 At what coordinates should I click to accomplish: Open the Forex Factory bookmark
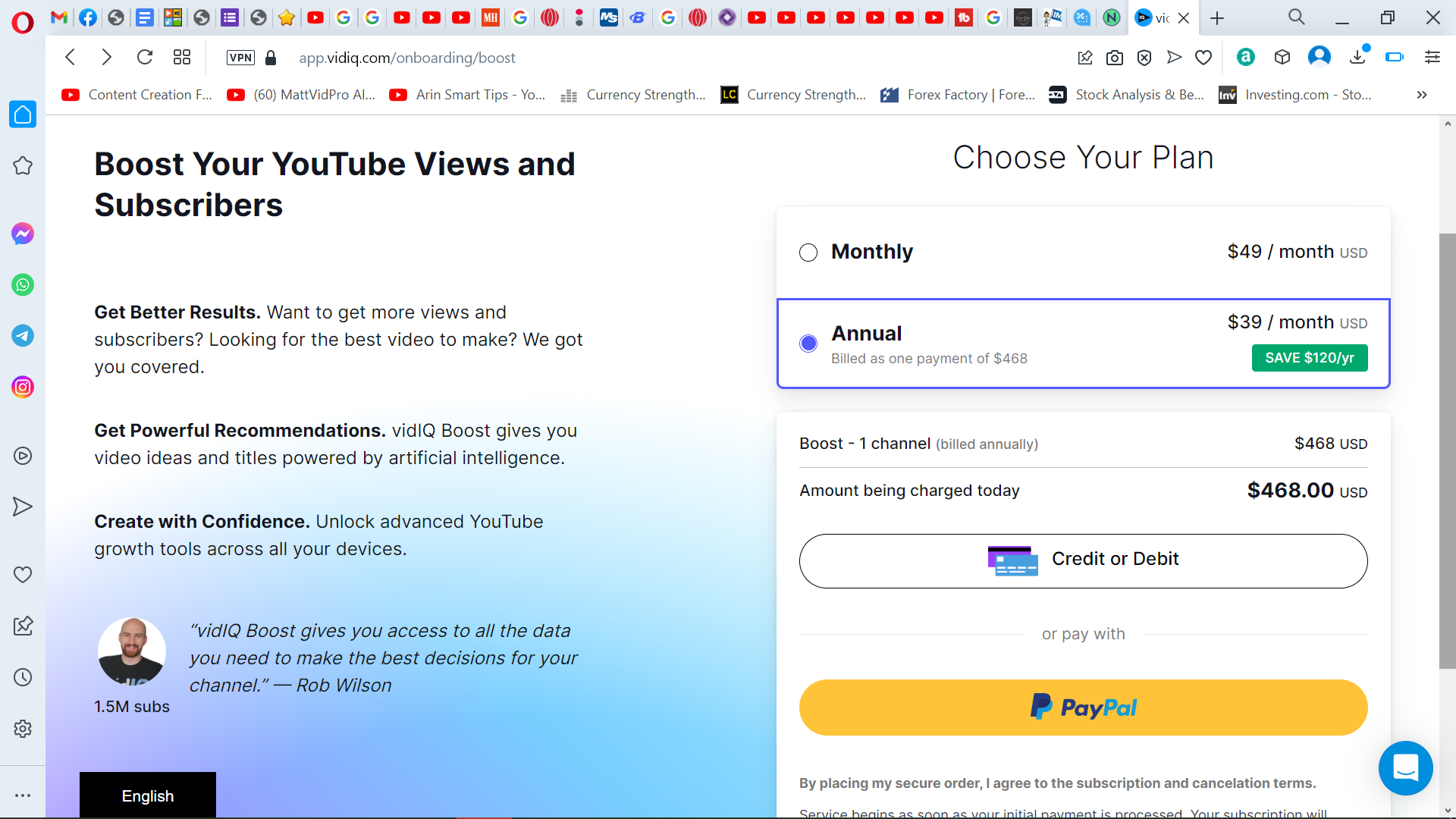tap(958, 95)
